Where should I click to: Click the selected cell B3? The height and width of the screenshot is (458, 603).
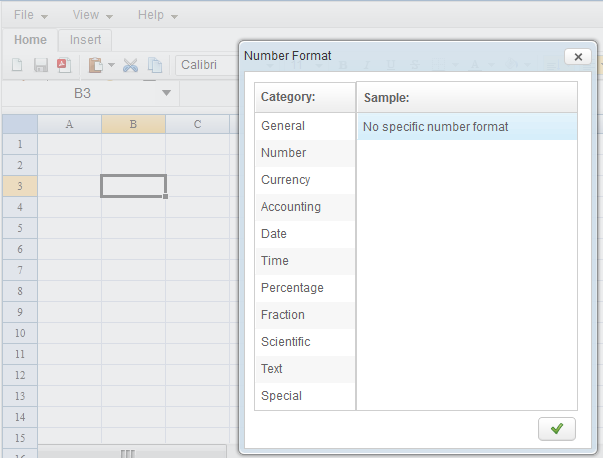pyautogui.click(x=133, y=186)
